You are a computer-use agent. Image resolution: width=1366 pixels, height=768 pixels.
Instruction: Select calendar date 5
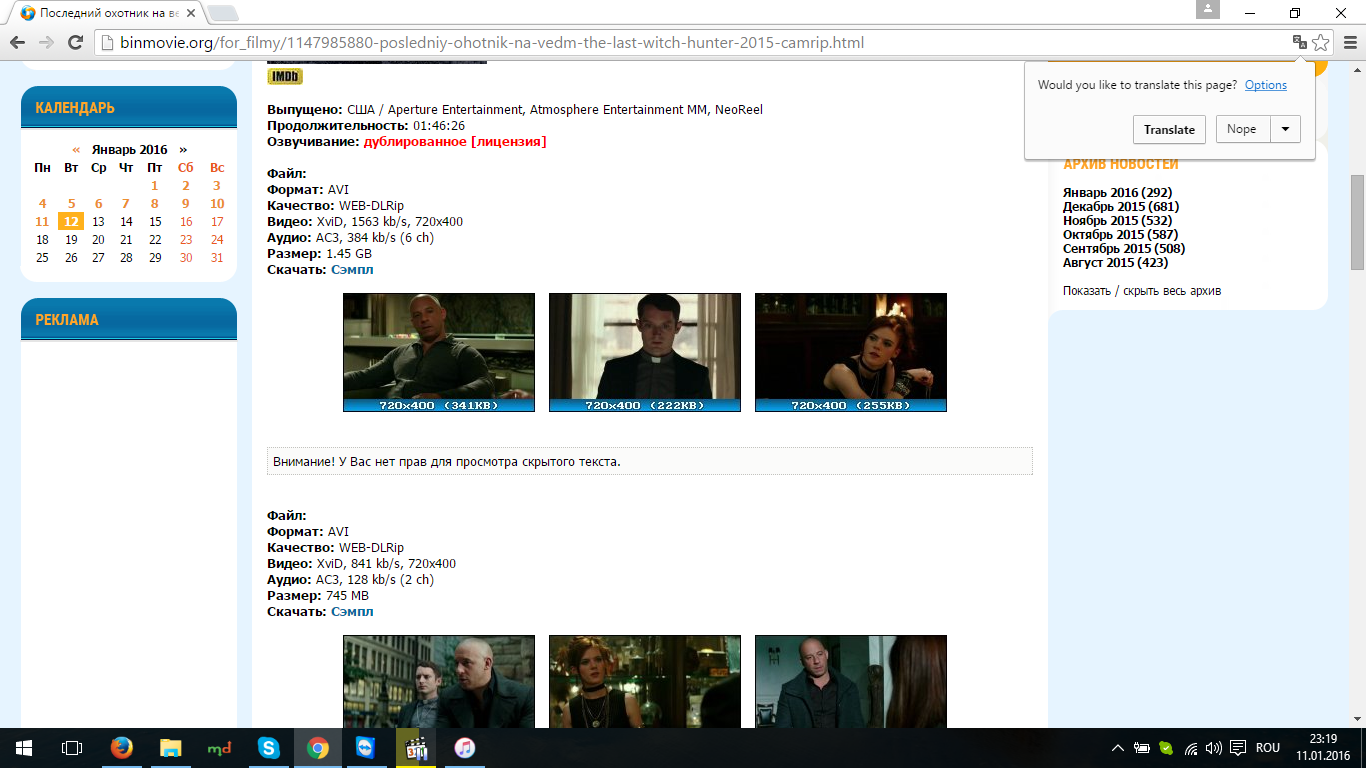point(71,203)
